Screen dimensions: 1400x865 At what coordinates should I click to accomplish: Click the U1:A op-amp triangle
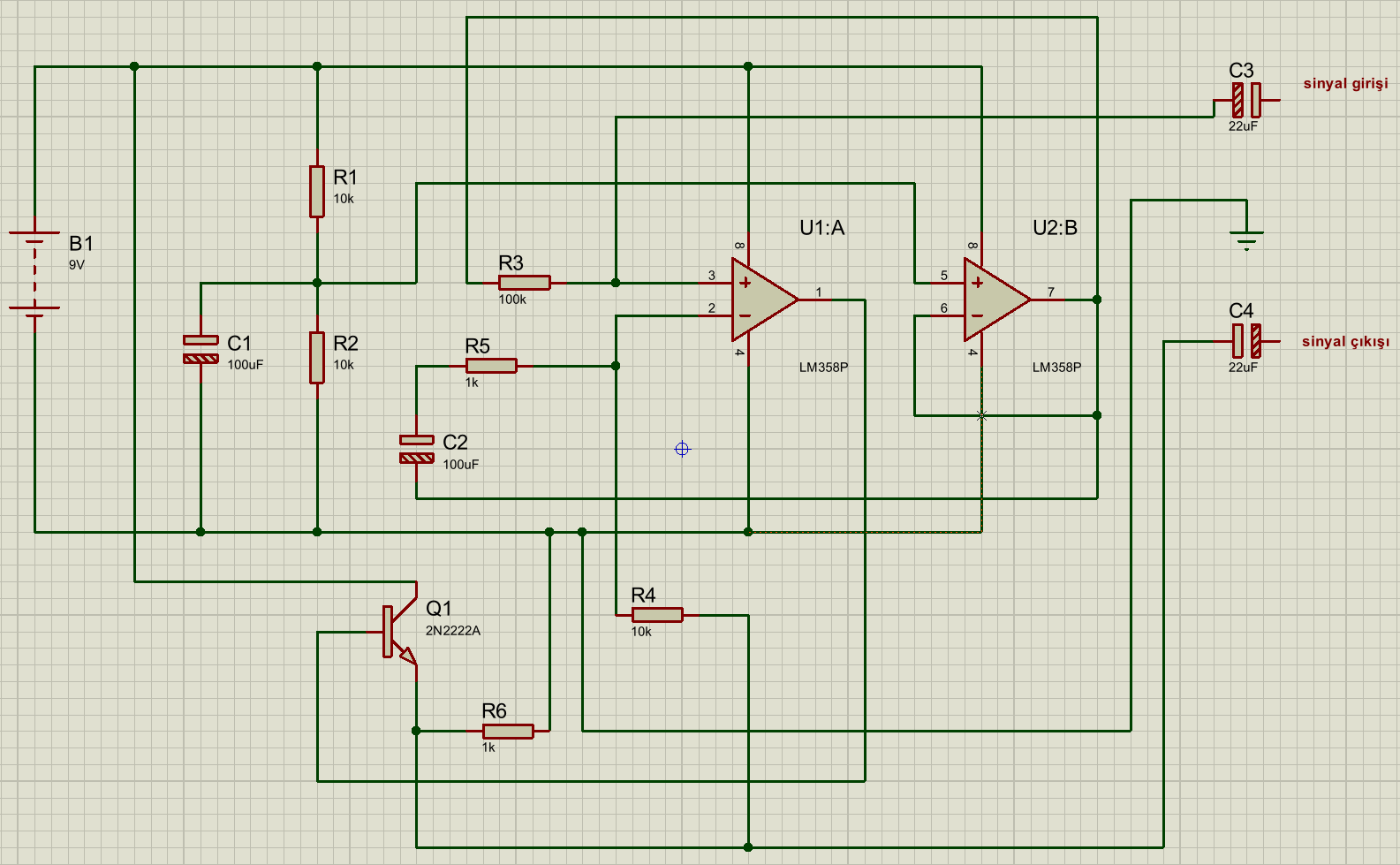click(x=760, y=300)
